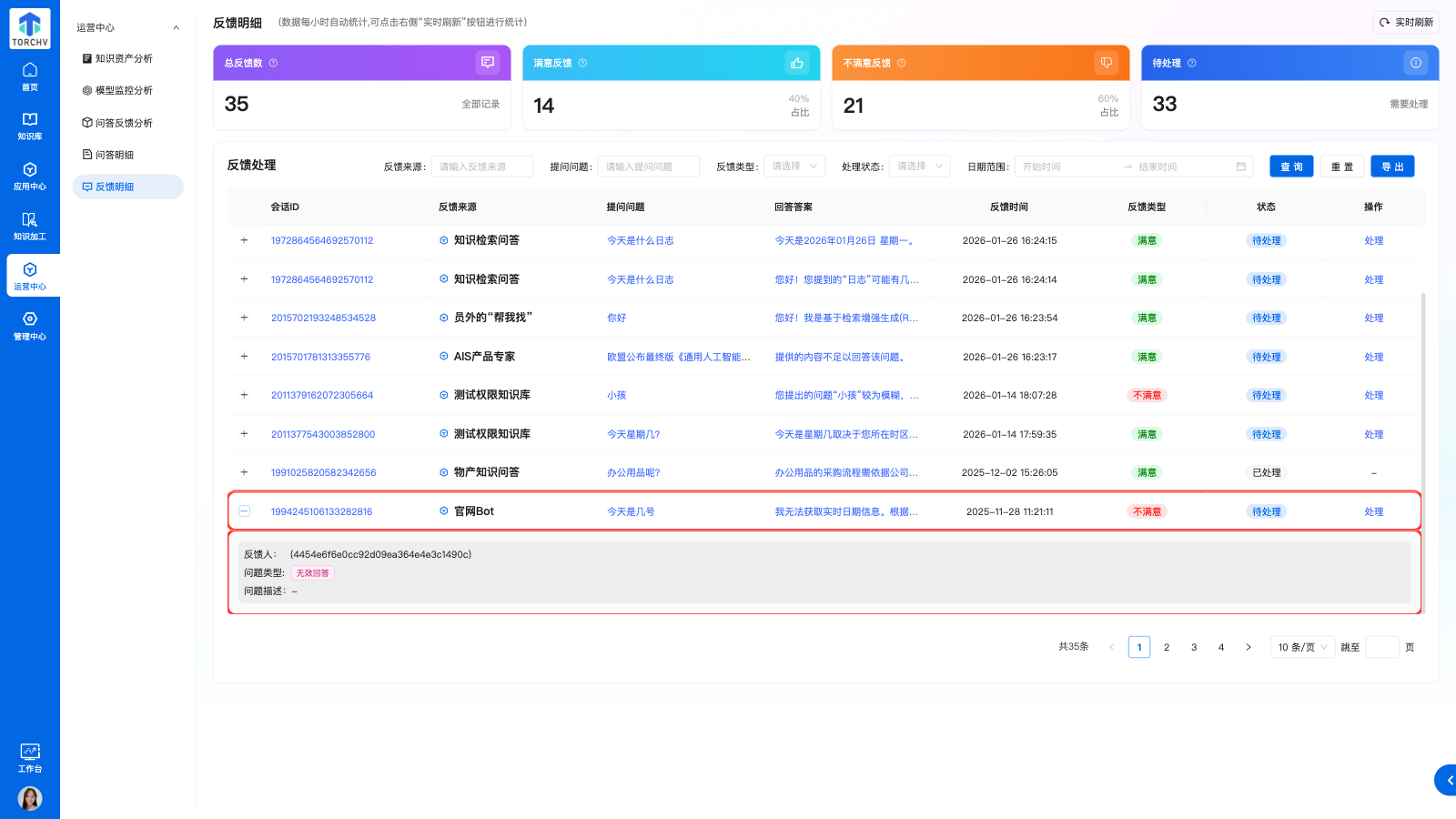Open the 反馈类型 dropdown filter
The image size is (1456, 819).
794,167
